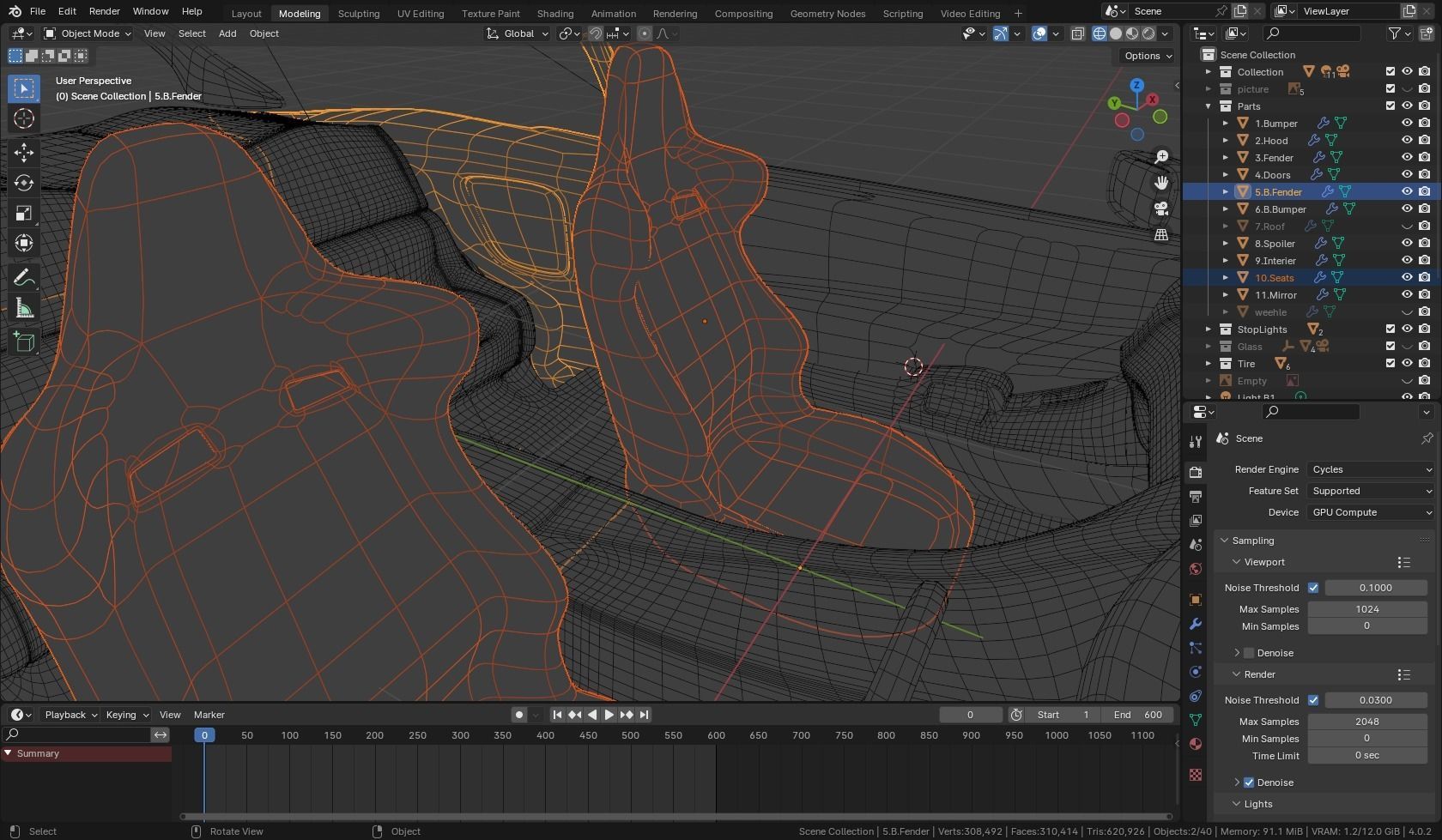Pick the Add Cube tool
This screenshot has height=840, width=1442.
click(24, 342)
